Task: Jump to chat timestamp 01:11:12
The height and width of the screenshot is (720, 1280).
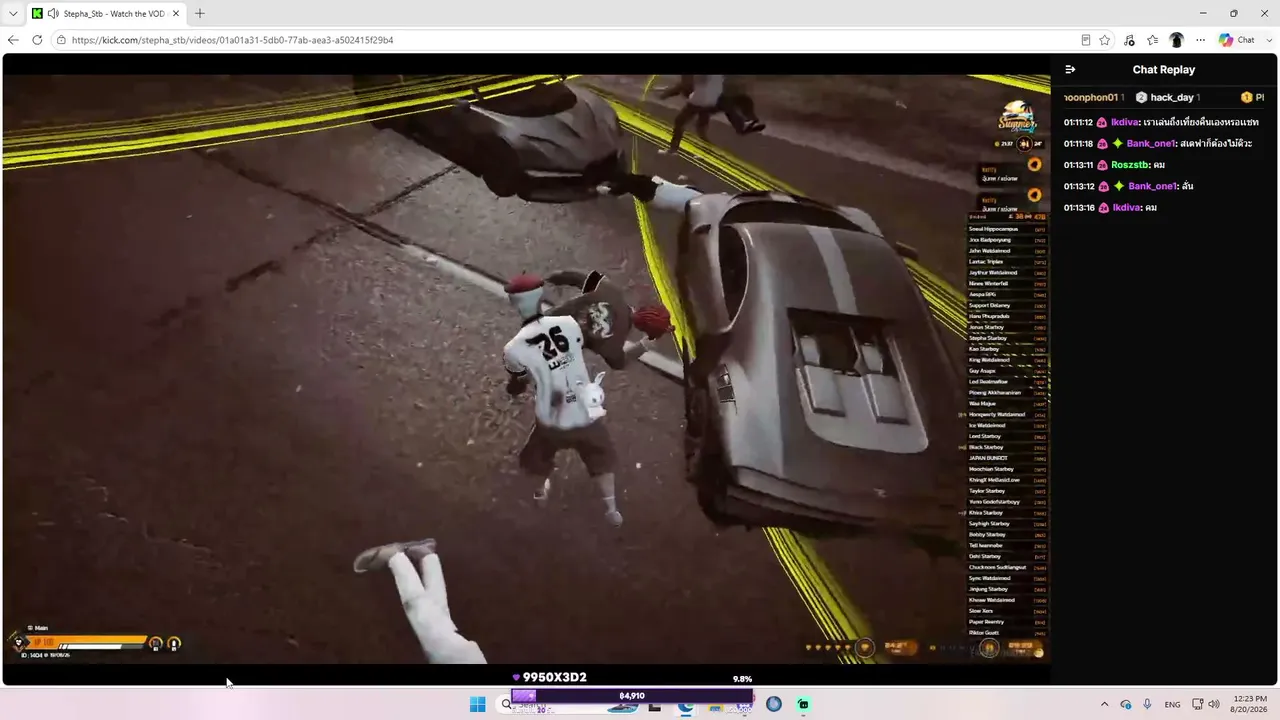Action: [1078, 122]
